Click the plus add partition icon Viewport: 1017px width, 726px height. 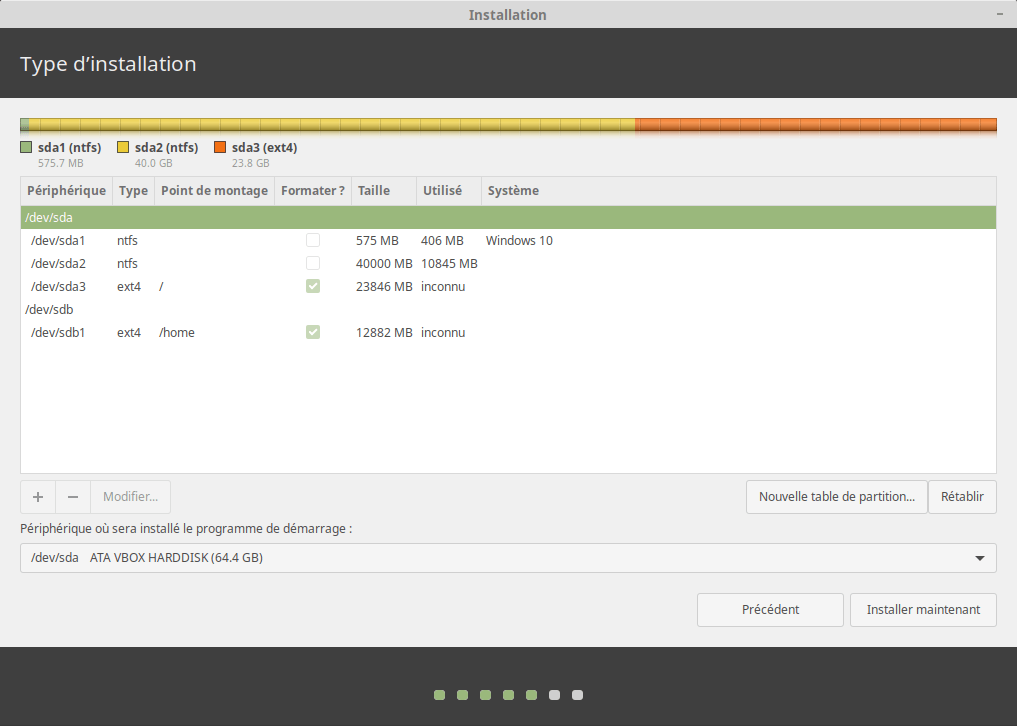tap(38, 497)
